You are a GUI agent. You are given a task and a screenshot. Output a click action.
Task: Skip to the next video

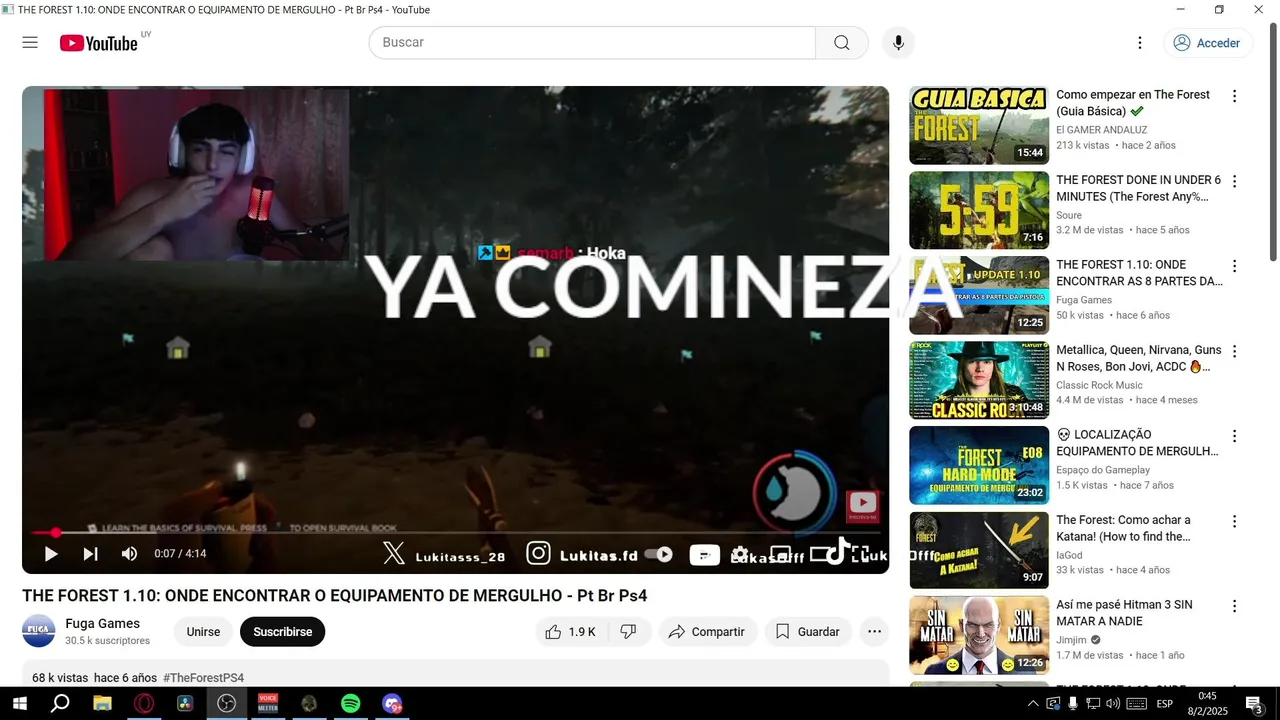90,554
